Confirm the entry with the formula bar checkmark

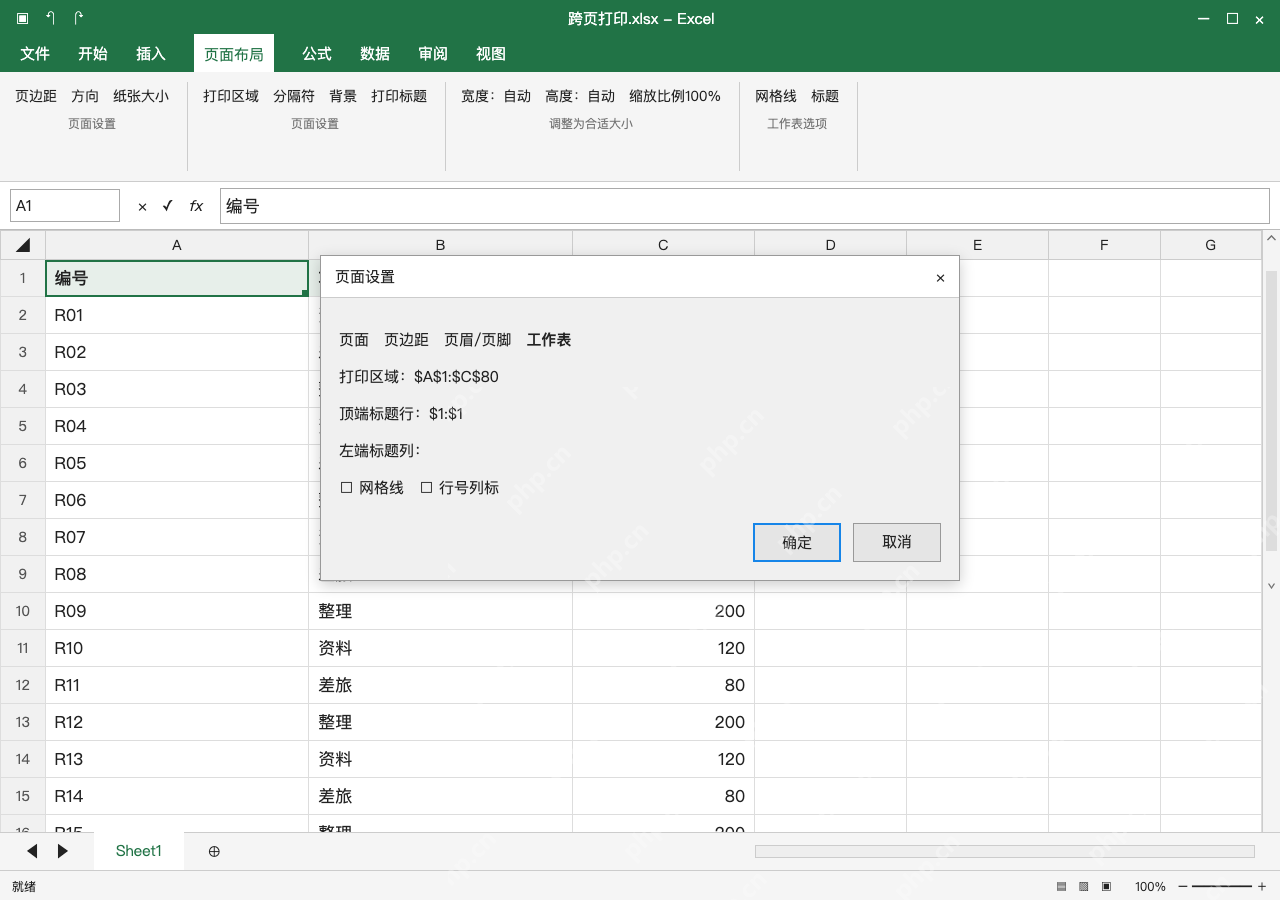point(167,206)
